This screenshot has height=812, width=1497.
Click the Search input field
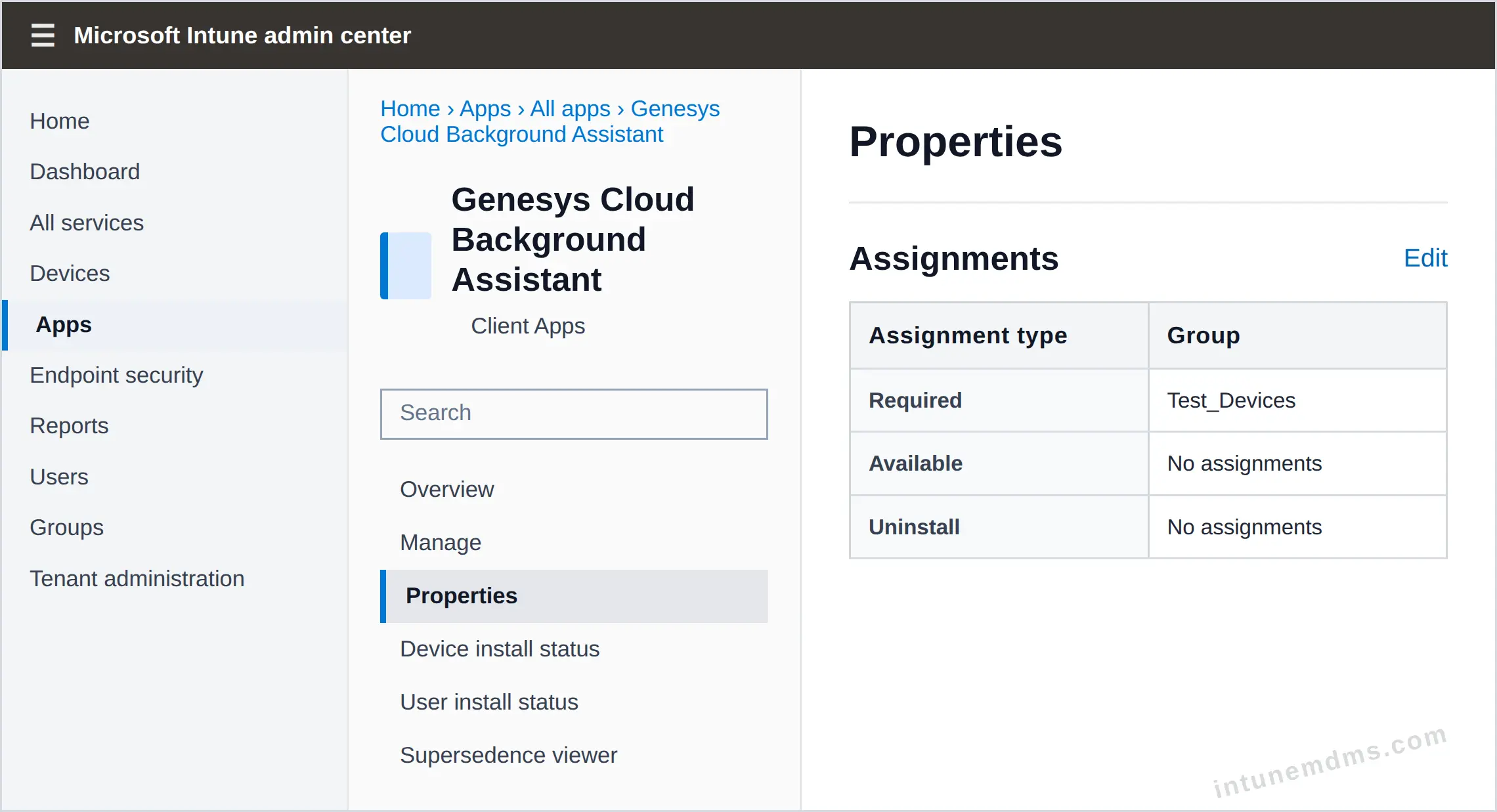(x=574, y=414)
